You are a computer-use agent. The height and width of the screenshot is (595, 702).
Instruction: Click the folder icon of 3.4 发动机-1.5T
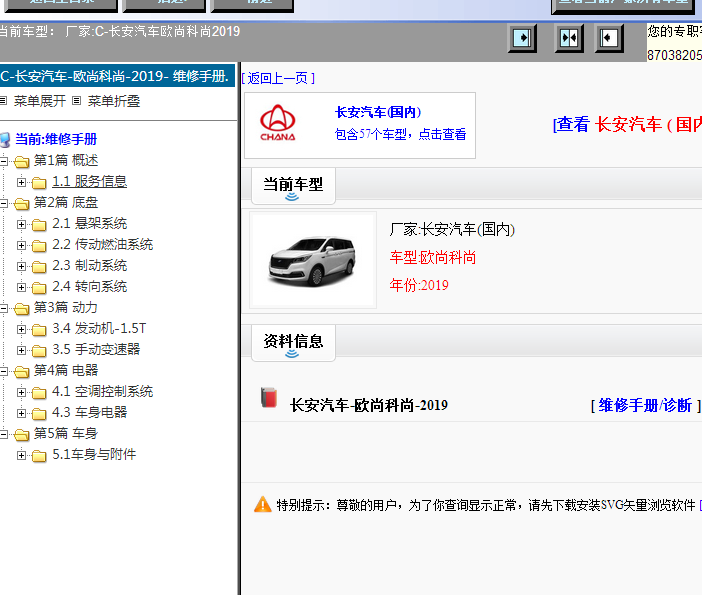(39, 330)
